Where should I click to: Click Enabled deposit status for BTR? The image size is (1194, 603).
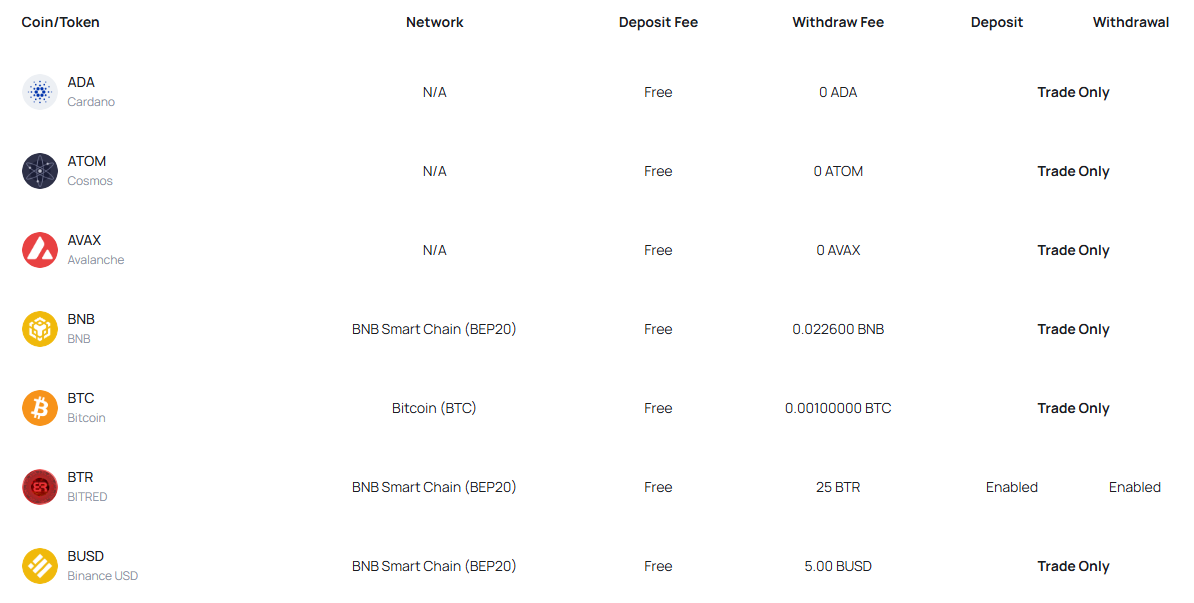click(x=1012, y=487)
